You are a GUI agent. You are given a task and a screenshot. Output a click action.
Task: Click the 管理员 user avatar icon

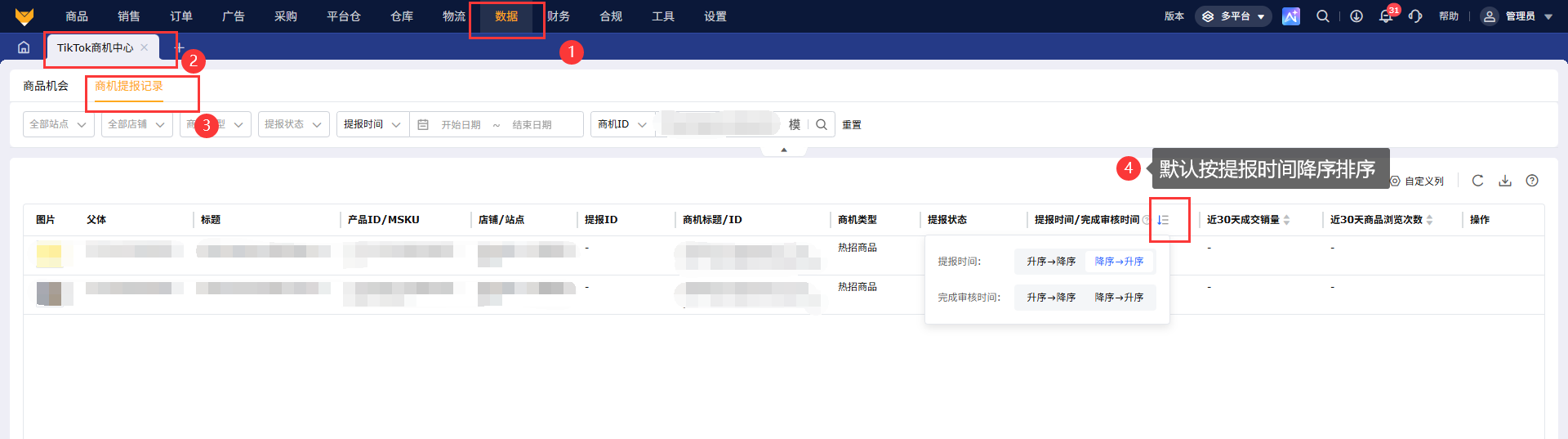click(x=1490, y=16)
